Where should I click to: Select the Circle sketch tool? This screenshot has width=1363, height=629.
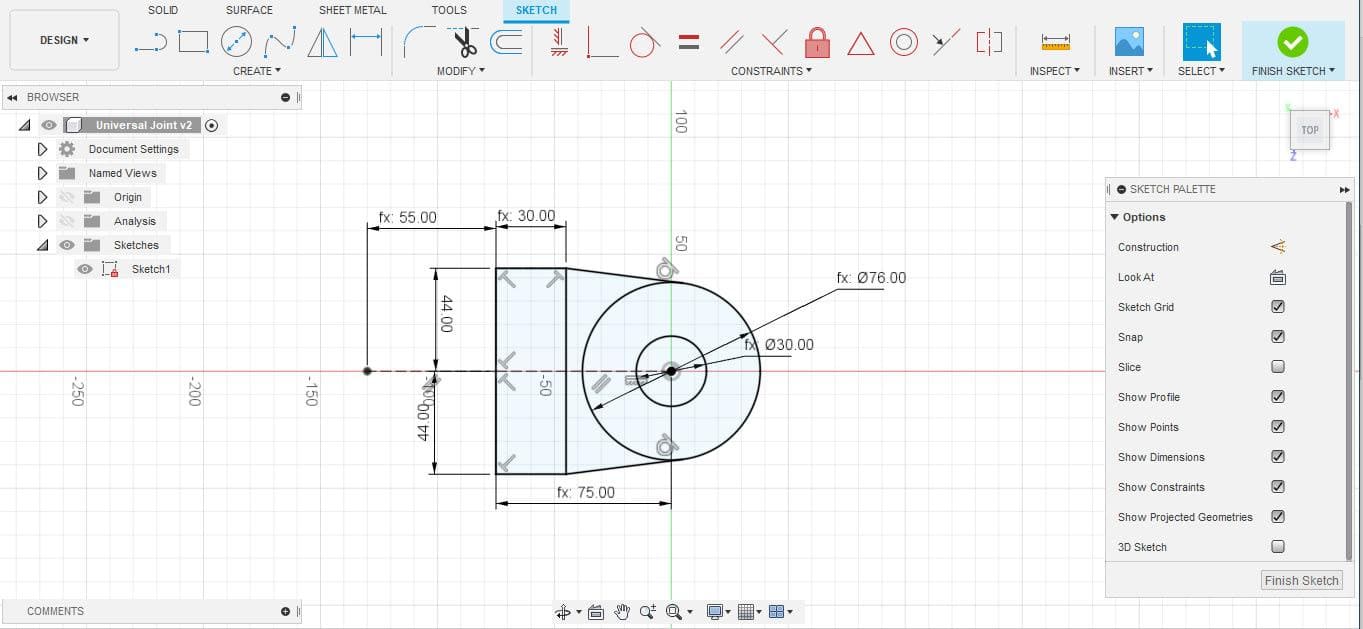click(236, 42)
